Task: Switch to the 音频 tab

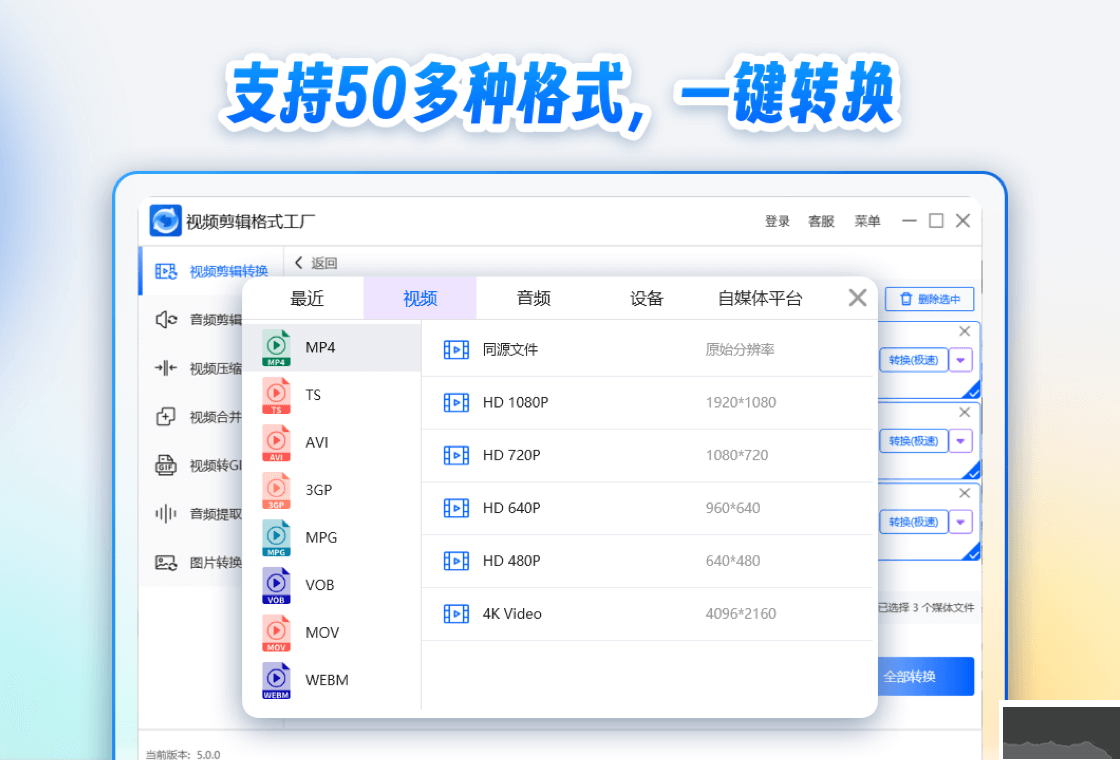Action: tap(533, 297)
